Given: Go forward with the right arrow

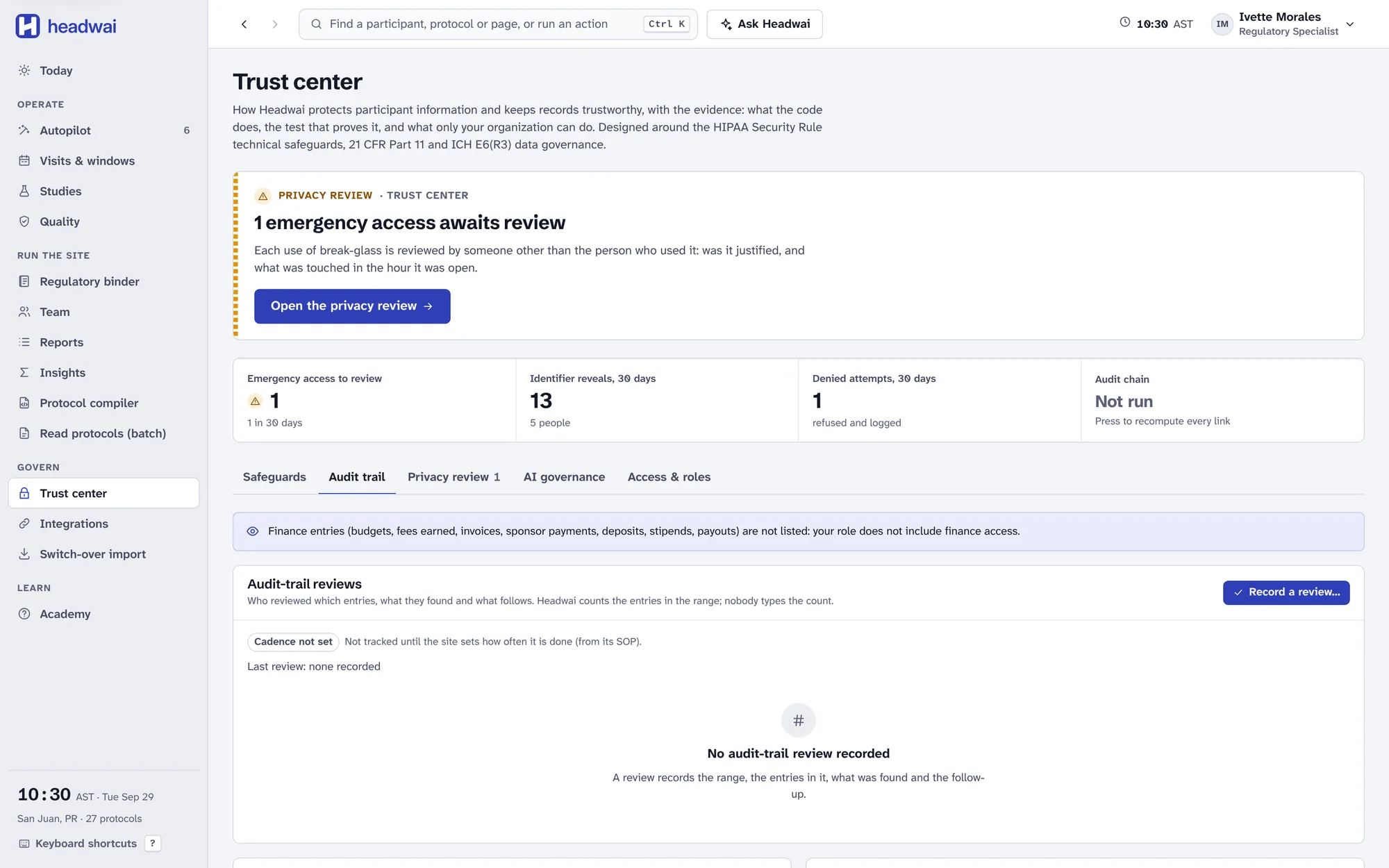Looking at the screenshot, I should coord(275,24).
